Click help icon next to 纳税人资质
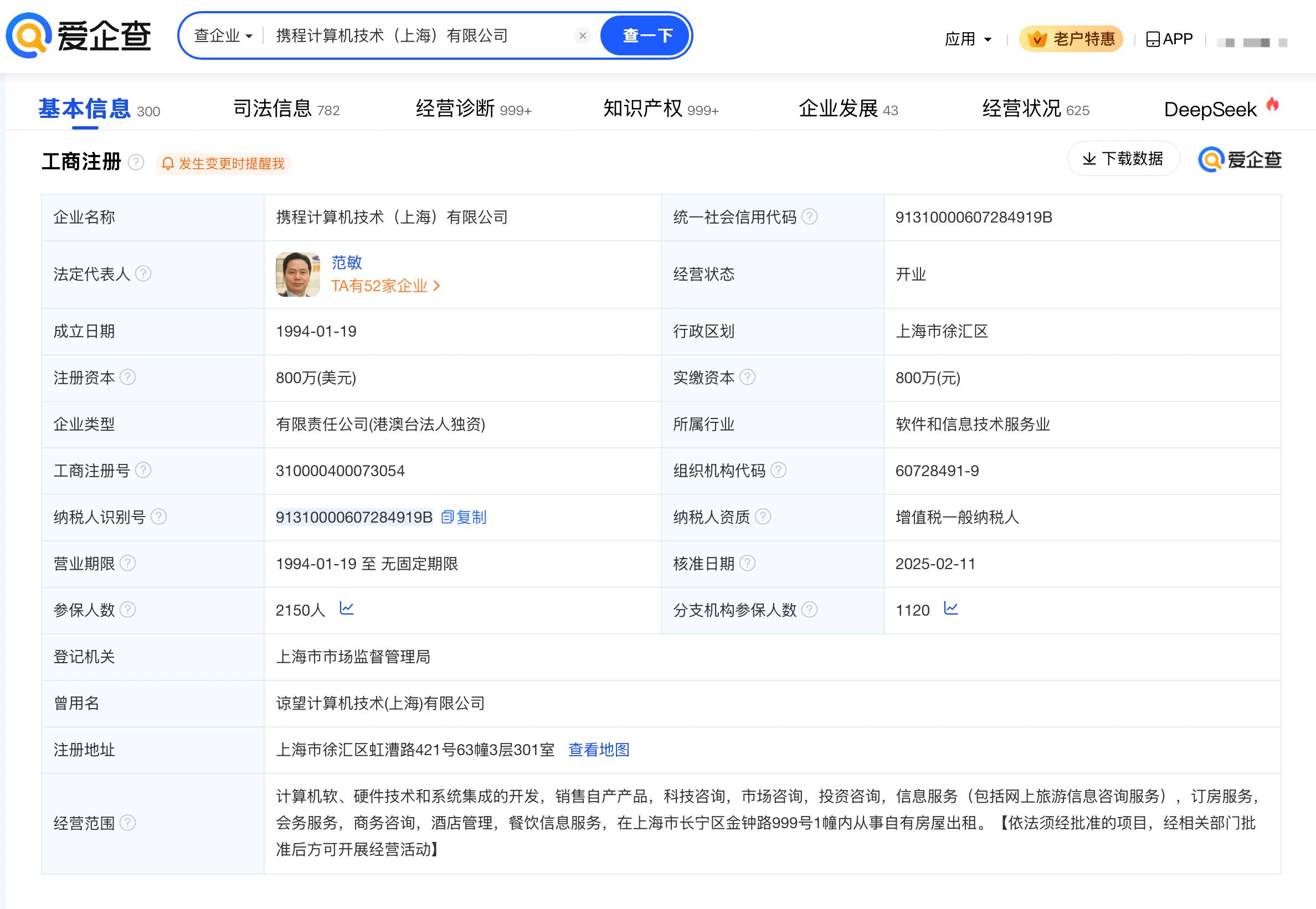The width and height of the screenshot is (1316, 909). tap(763, 517)
